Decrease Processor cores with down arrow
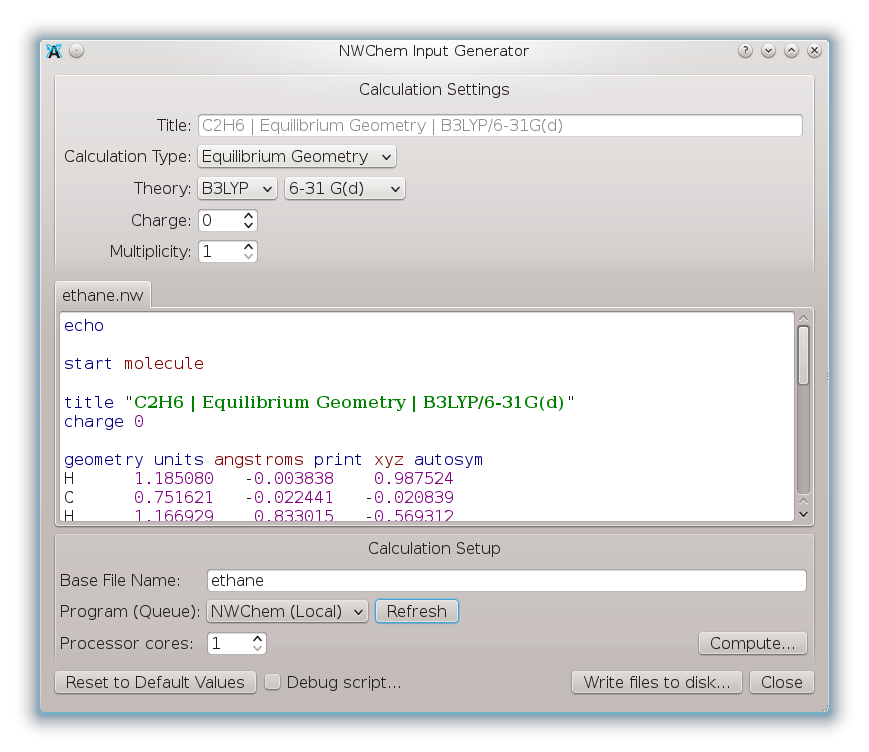Viewport: 869px width, 752px height. tap(257, 648)
